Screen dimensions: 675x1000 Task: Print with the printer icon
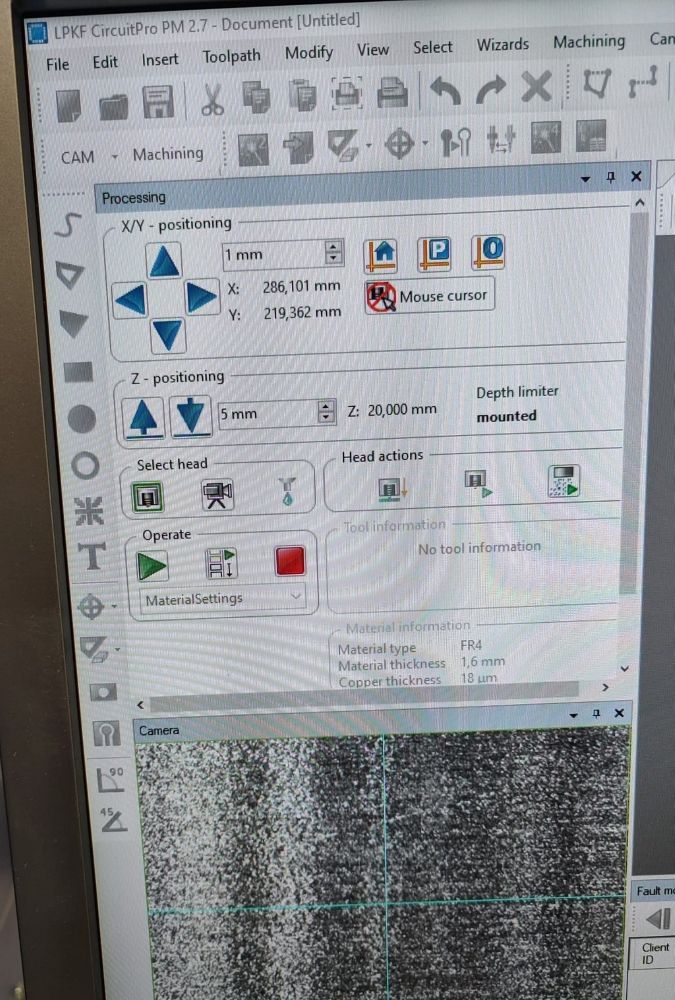click(x=392, y=92)
